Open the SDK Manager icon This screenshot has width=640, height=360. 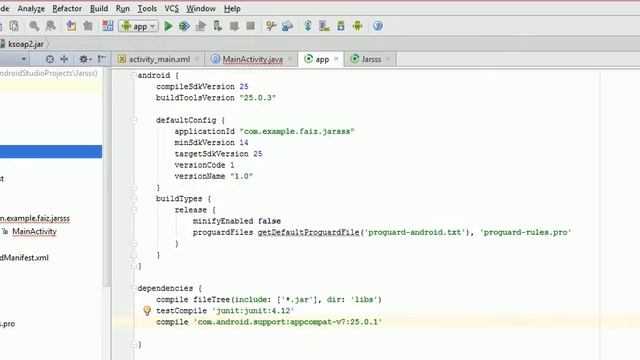pyautogui.click(x=340, y=26)
